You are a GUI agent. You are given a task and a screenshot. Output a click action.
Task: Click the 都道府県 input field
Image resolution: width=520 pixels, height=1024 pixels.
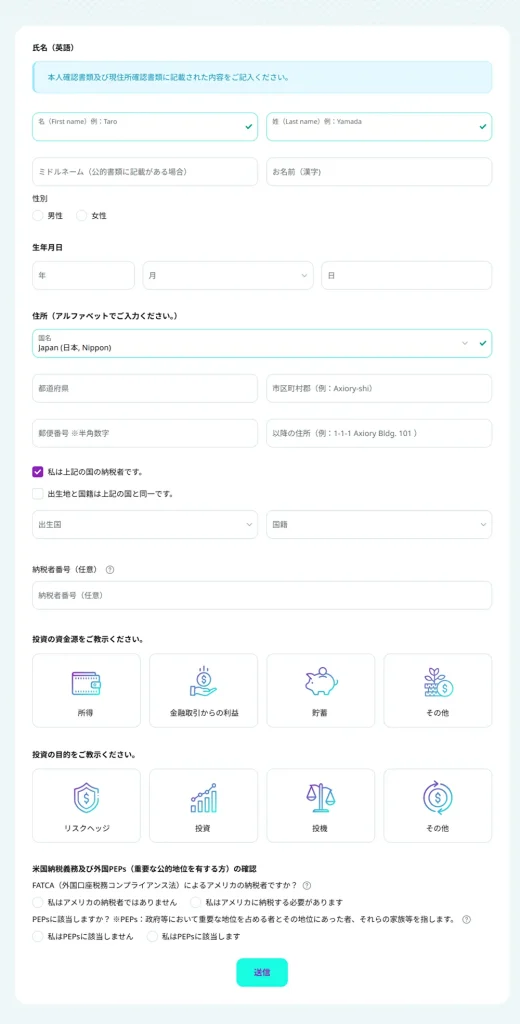tap(145, 389)
